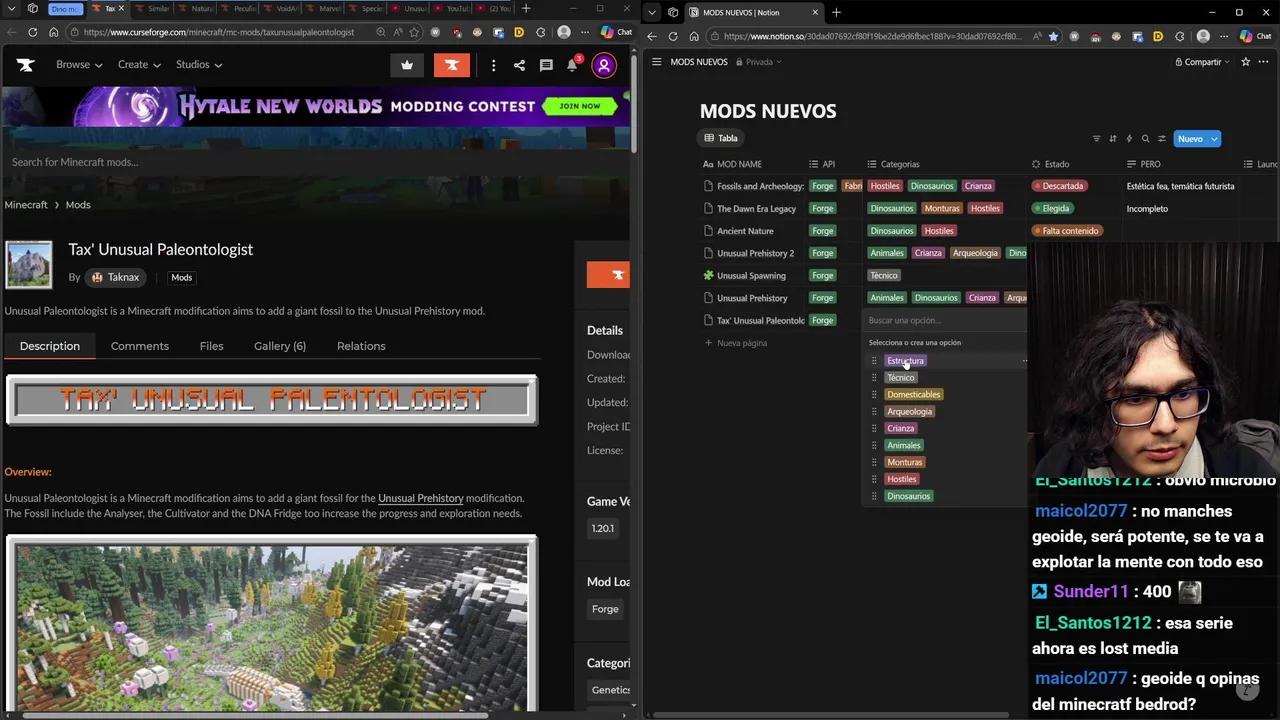The height and width of the screenshot is (720, 1280).
Task: Open the purple user profile avatar
Action: (x=604, y=65)
